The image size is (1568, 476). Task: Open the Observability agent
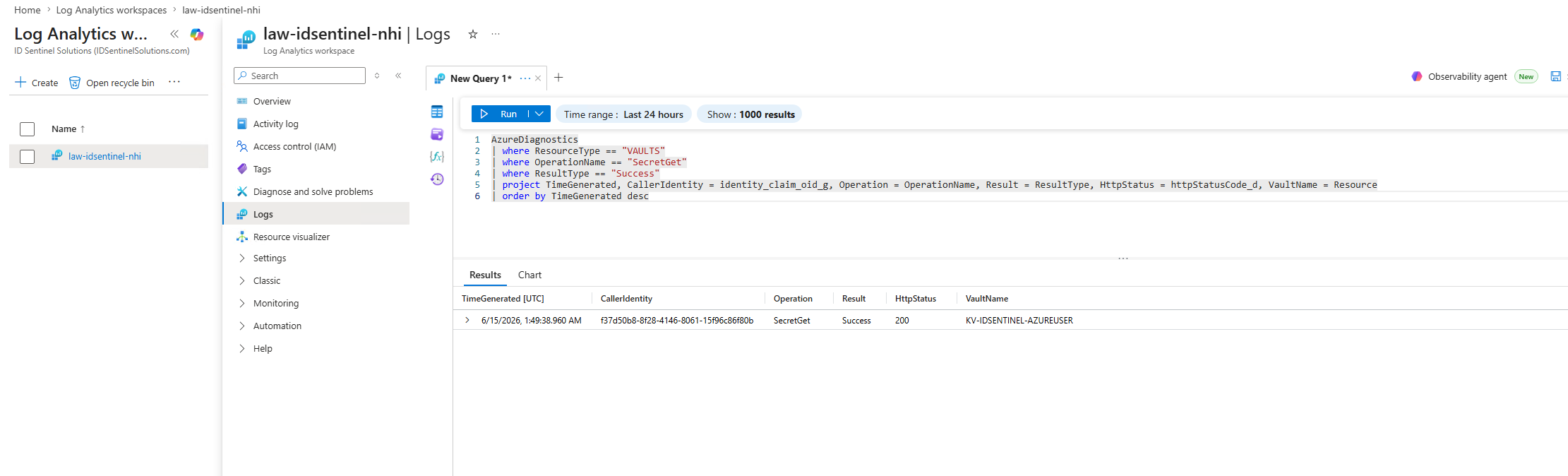tap(1459, 76)
